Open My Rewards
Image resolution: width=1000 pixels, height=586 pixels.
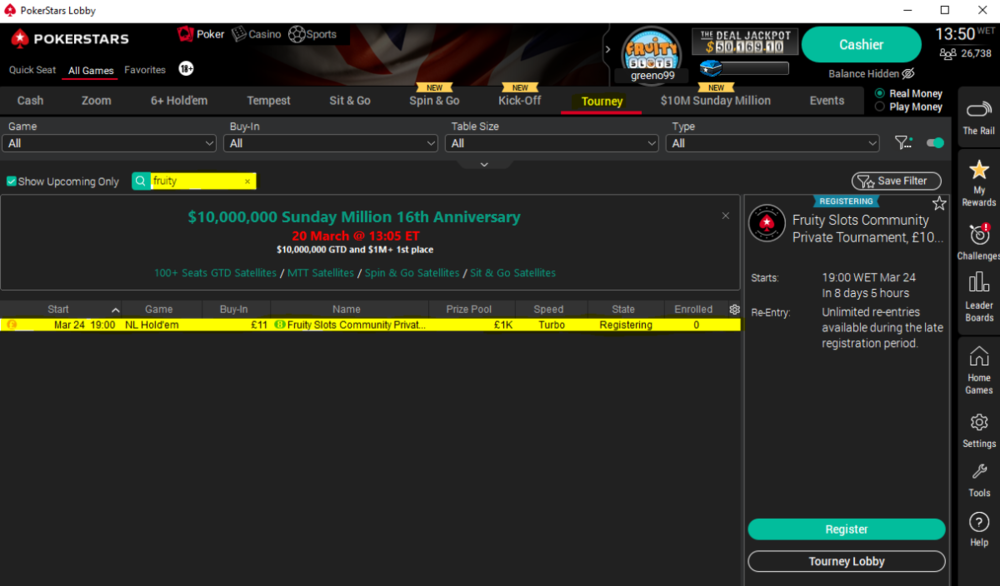(x=978, y=180)
